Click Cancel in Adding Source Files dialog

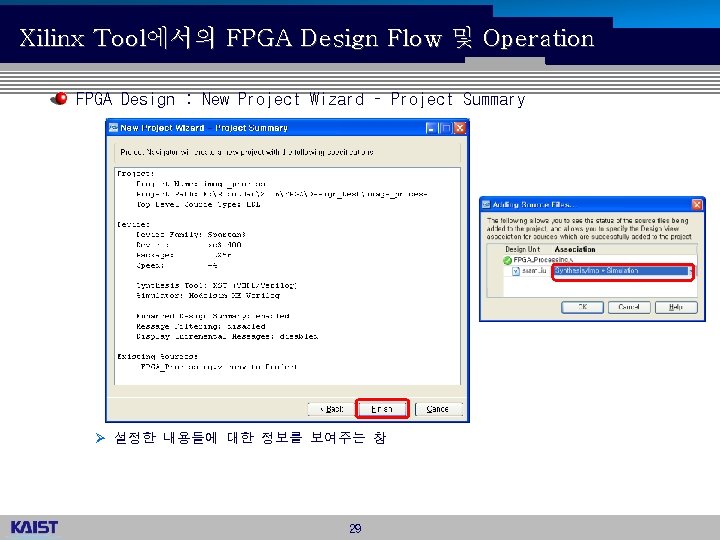[x=629, y=307]
